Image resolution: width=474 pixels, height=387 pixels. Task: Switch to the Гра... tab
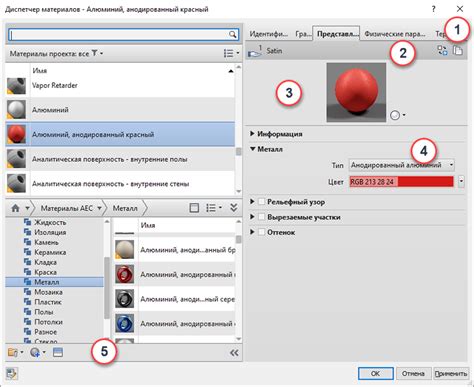point(303,34)
